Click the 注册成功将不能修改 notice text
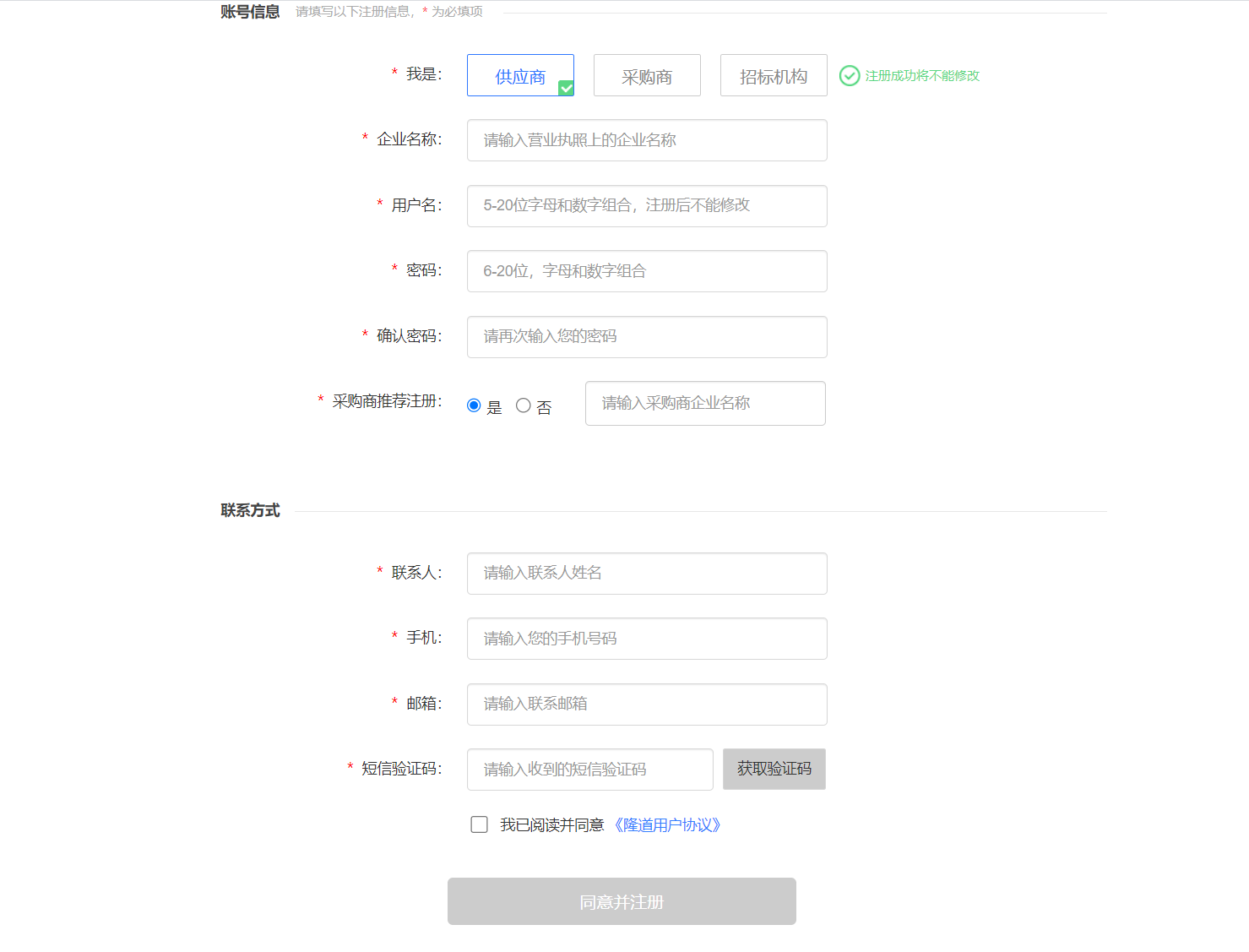The width and height of the screenshot is (1249, 952). click(922, 76)
